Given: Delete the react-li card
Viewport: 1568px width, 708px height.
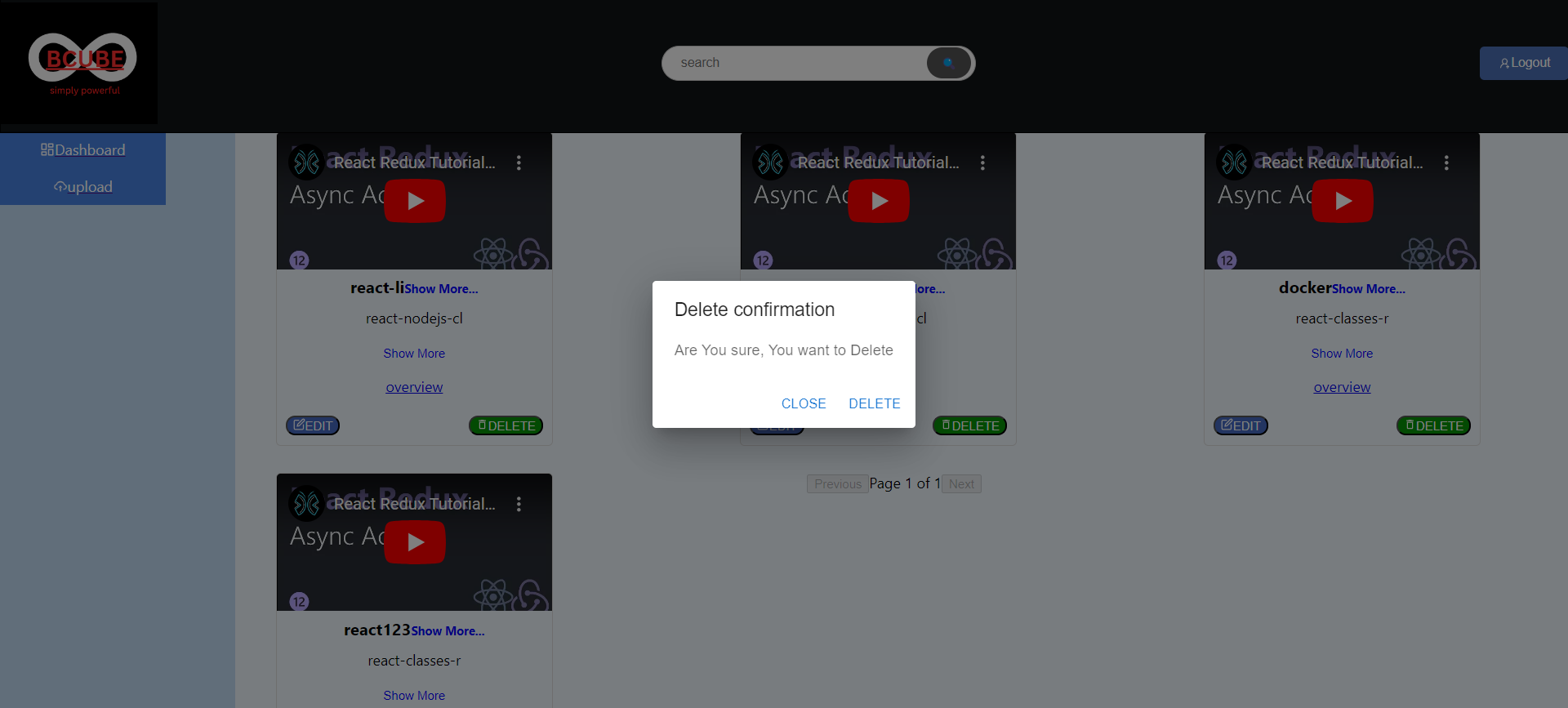Looking at the screenshot, I should tap(506, 425).
